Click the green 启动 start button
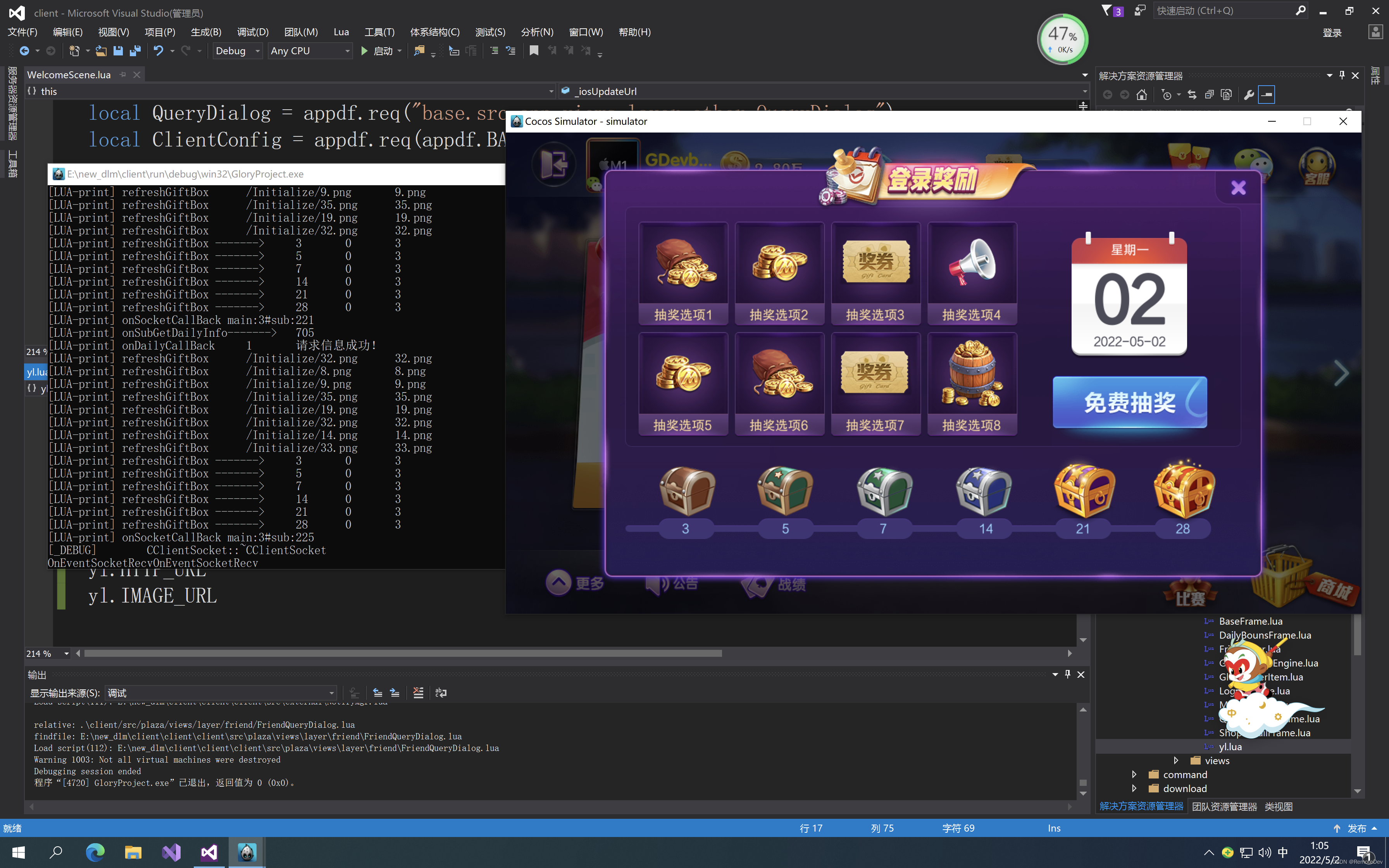1389x868 pixels. point(377,50)
